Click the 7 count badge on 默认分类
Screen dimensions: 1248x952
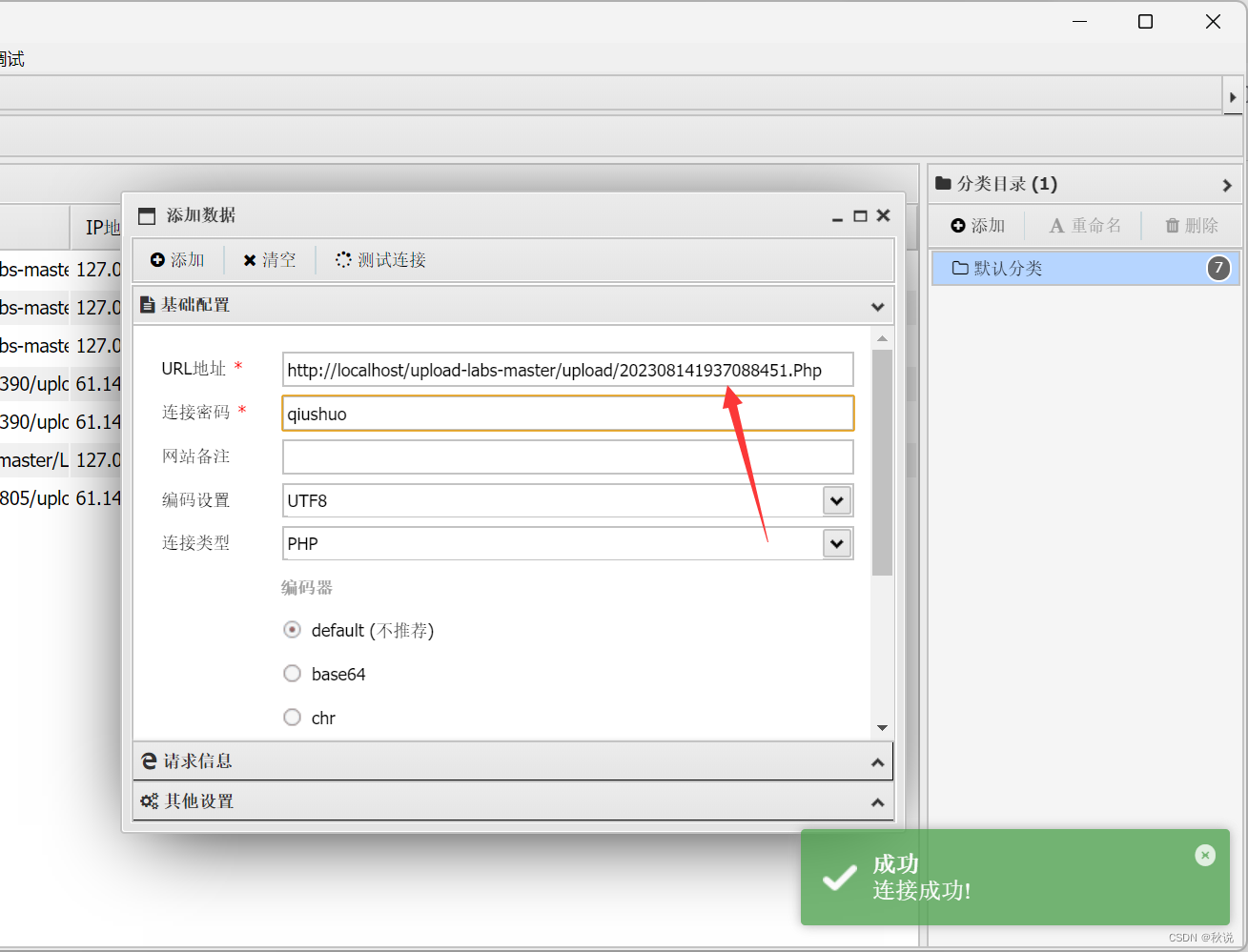(x=1218, y=269)
